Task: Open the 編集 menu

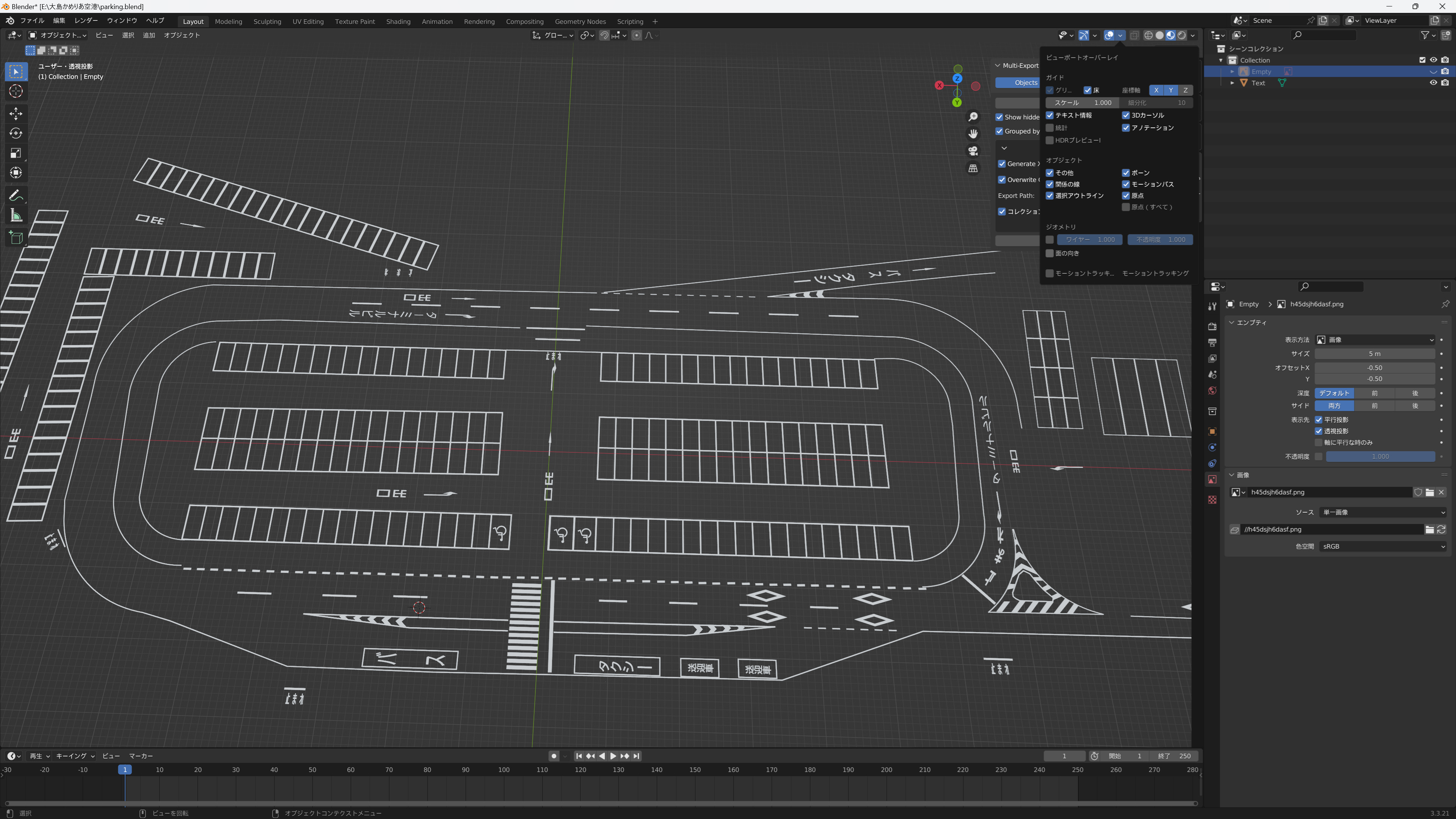Action: 59,20
